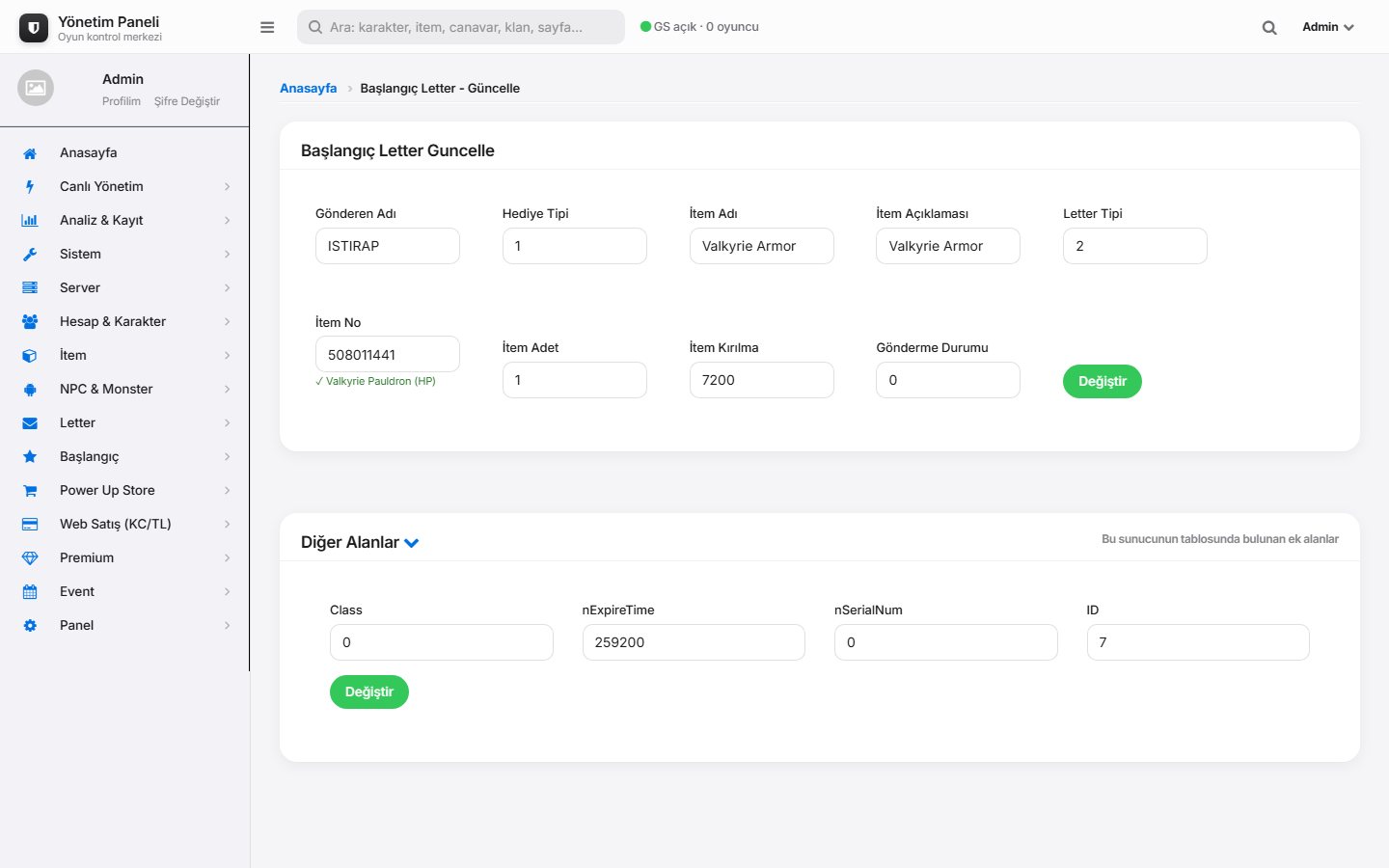
Task: Click the users icon for Hesap & Karakter
Action: 30,322
